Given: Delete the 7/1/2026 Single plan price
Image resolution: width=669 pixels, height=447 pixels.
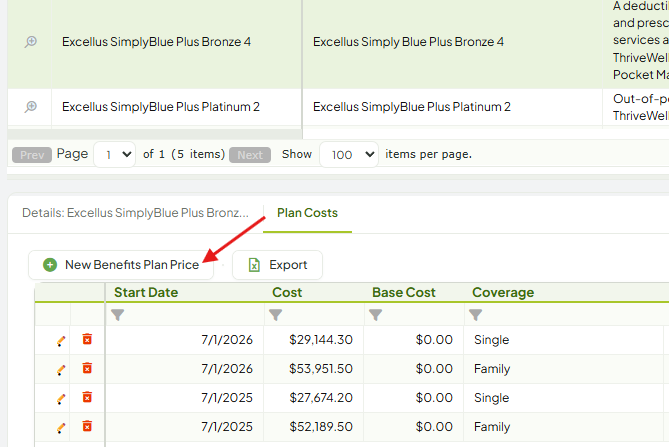Looking at the screenshot, I should click(87, 339).
